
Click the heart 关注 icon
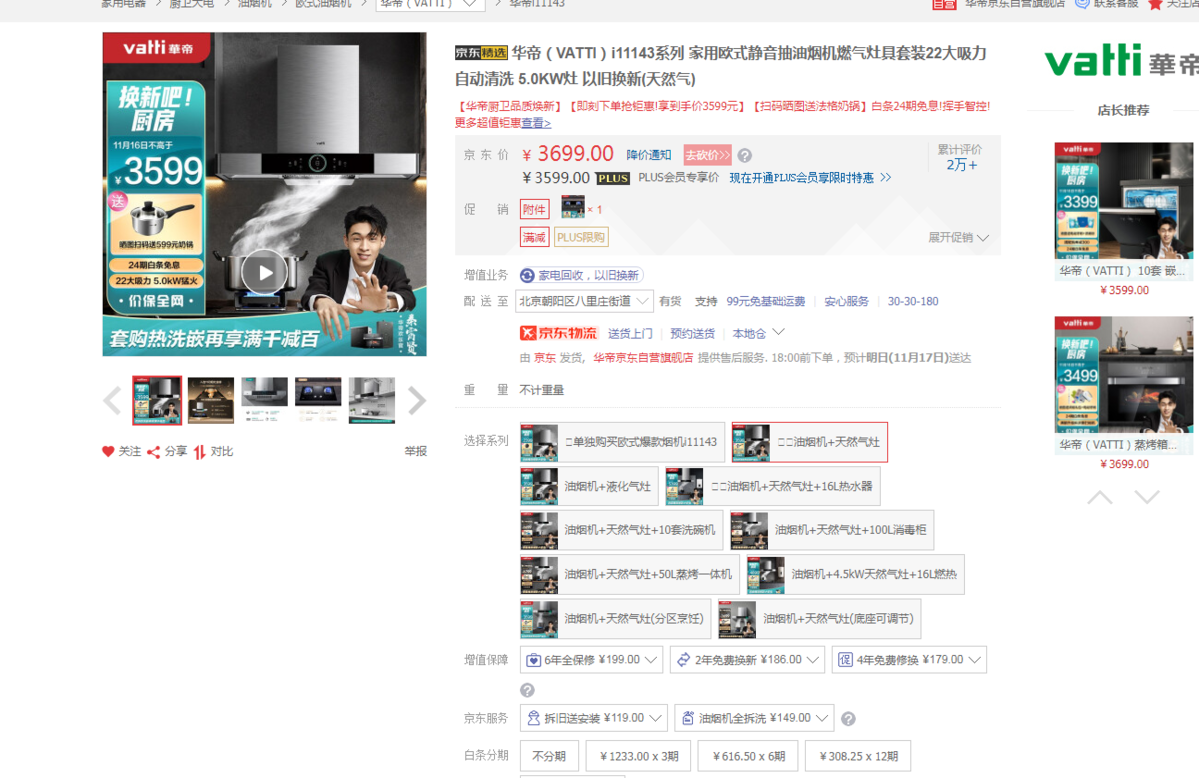click(108, 451)
